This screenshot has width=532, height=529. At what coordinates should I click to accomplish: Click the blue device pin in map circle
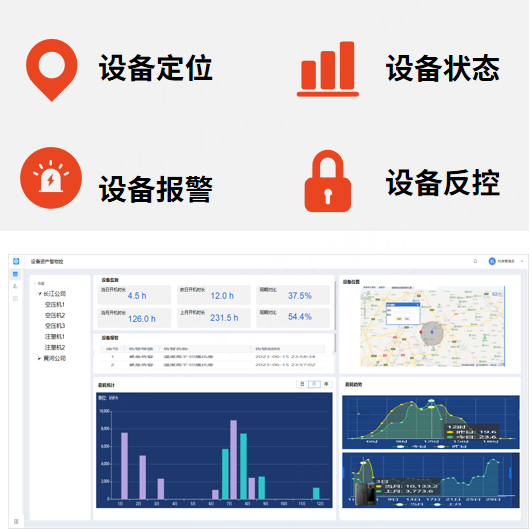pyautogui.click(x=432, y=332)
